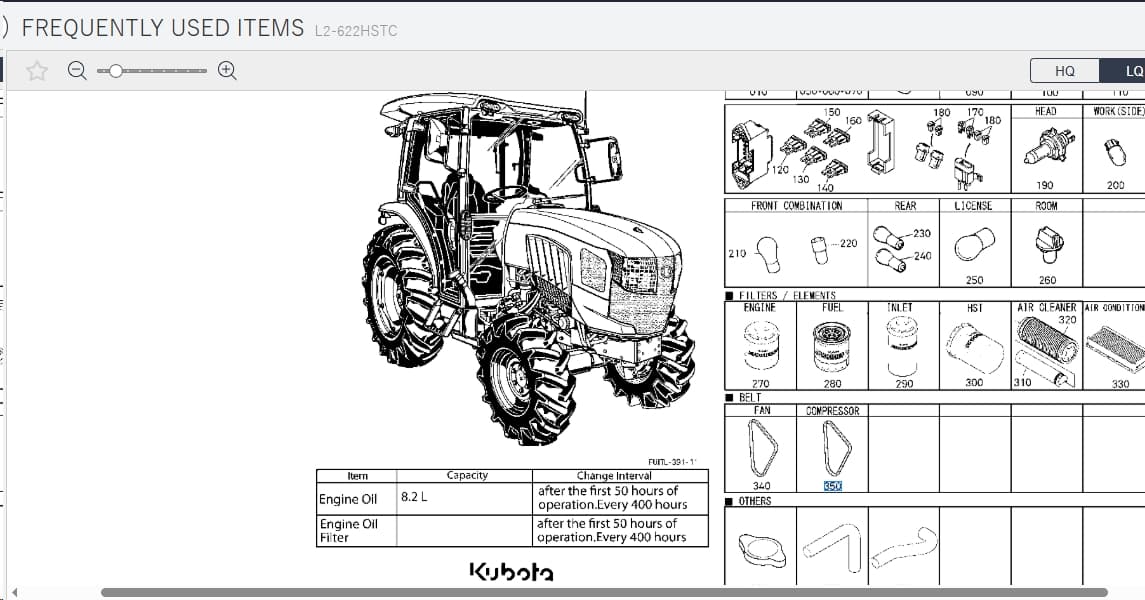Click the scroll left arrow
Viewport: 1145px width, 600px height.
[x=15, y=593]
